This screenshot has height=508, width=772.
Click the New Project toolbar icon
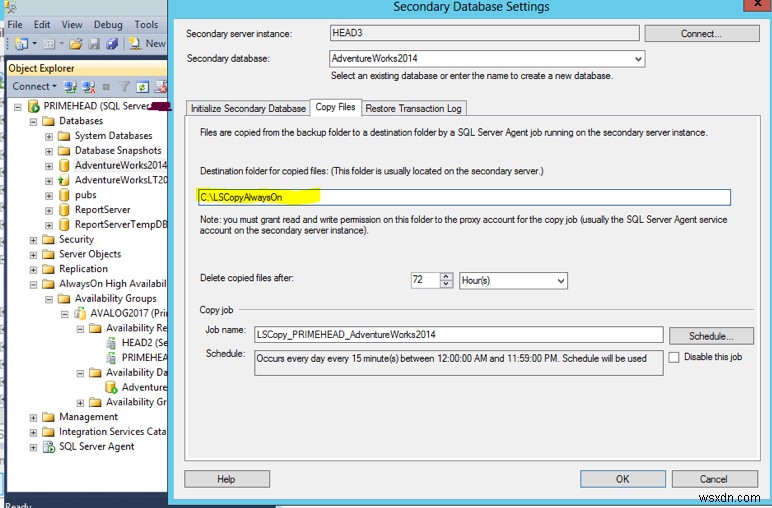(21, 44)
